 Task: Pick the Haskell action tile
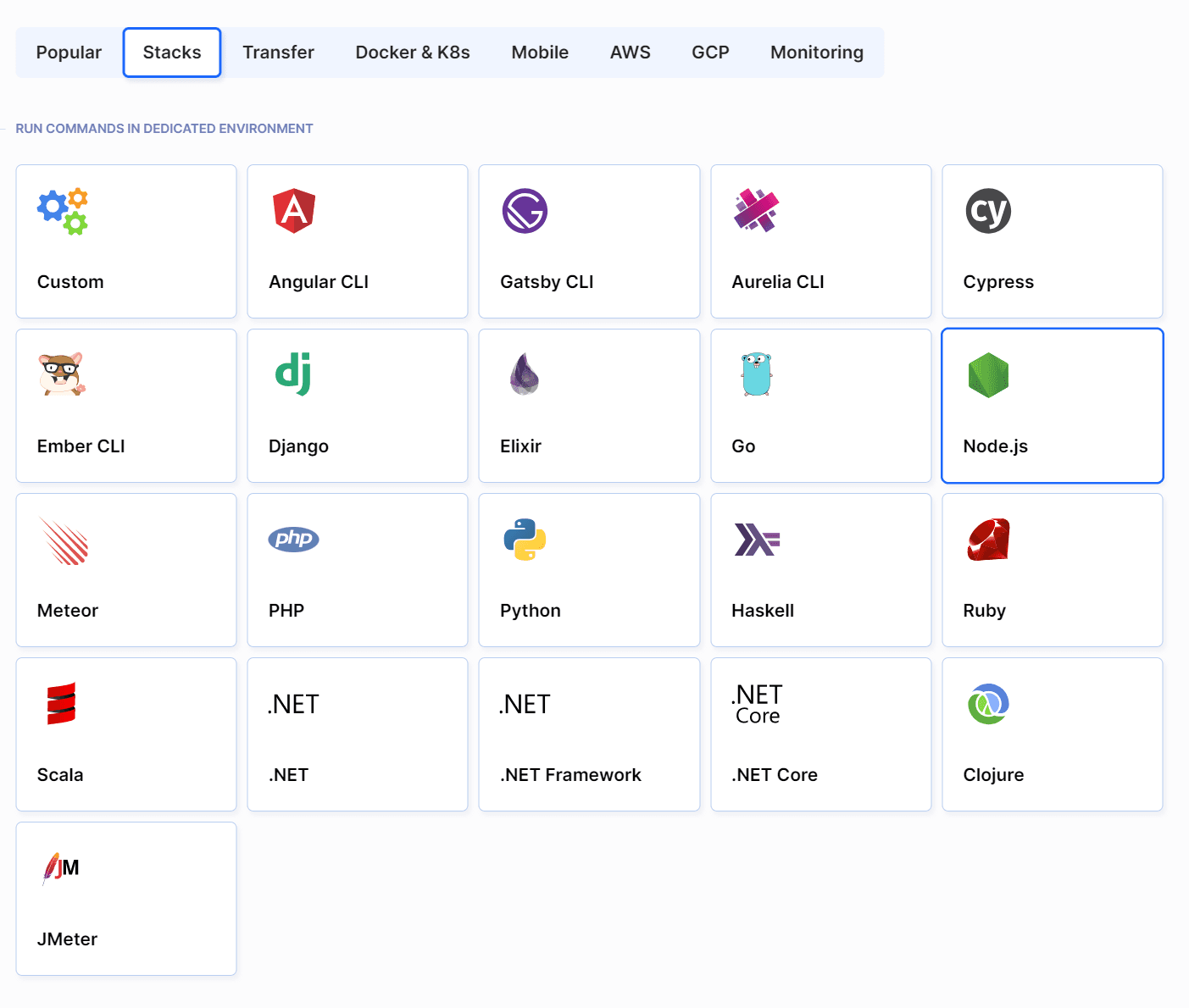(820, 570)
